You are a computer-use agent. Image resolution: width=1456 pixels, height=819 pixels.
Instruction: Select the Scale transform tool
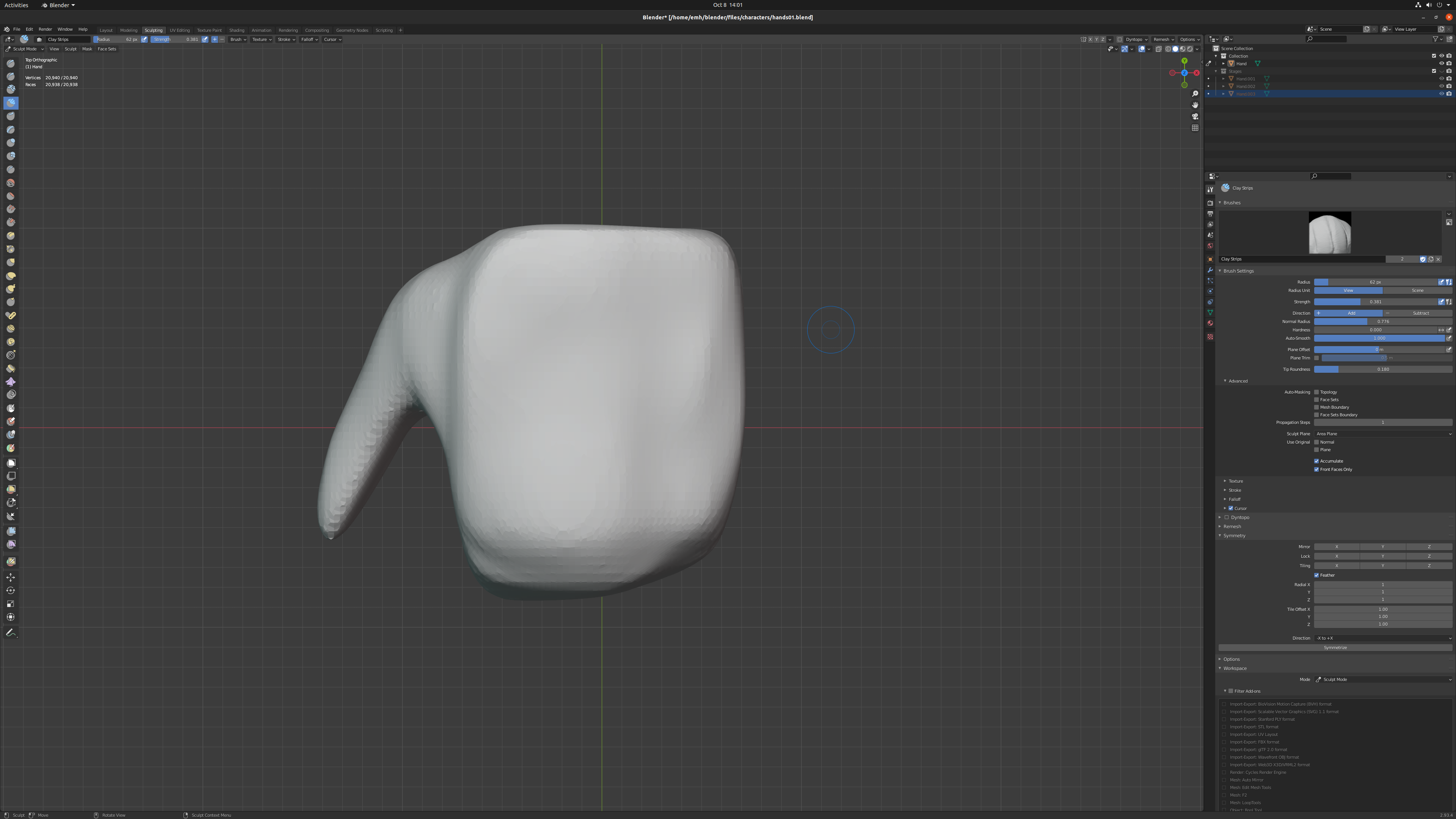coord(11,604)
